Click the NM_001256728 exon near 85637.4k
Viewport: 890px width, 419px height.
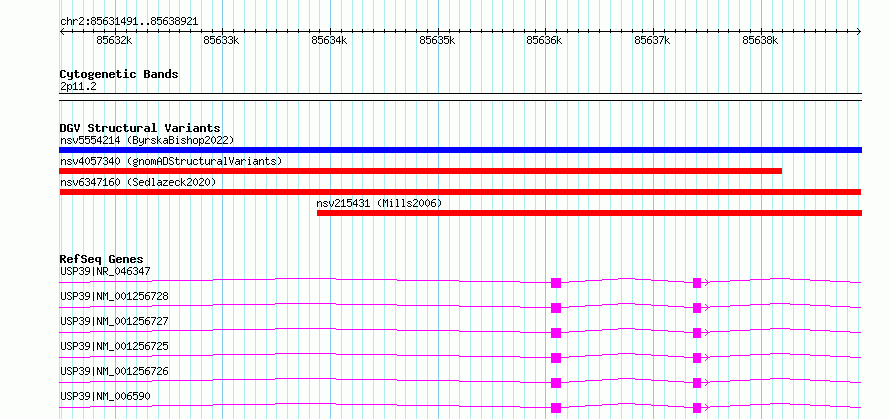[697, 308]
